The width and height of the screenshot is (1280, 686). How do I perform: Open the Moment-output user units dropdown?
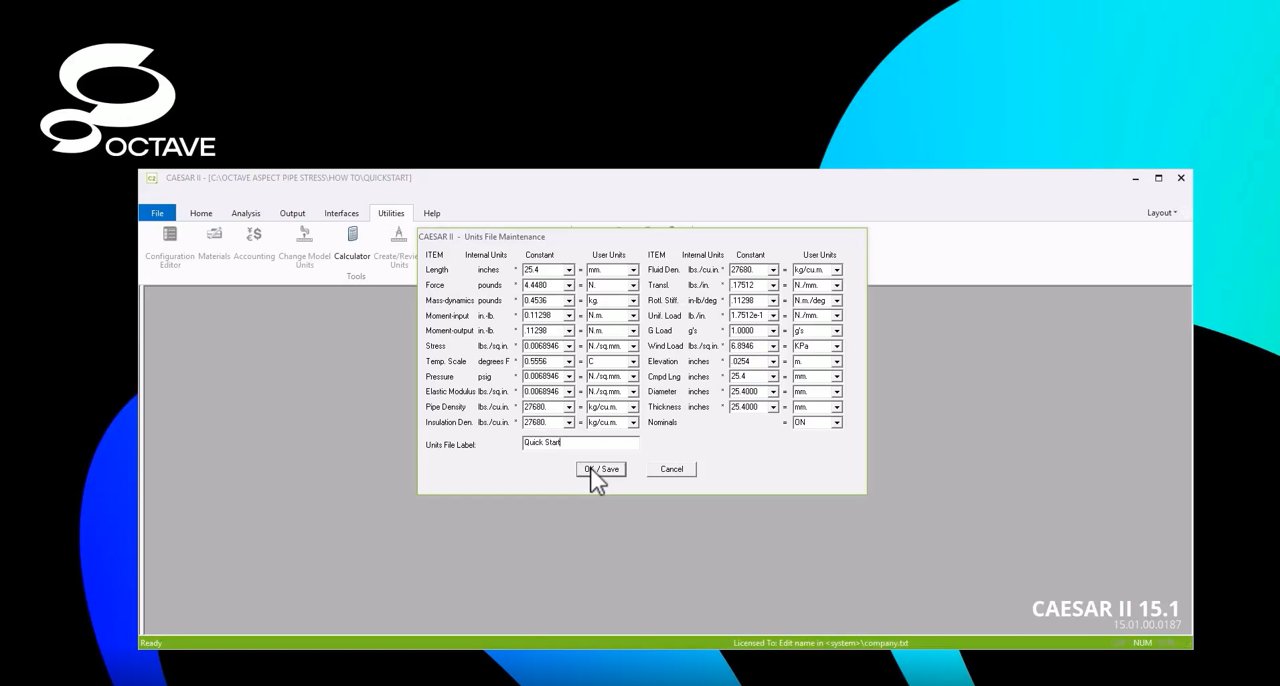pos(633,331)
